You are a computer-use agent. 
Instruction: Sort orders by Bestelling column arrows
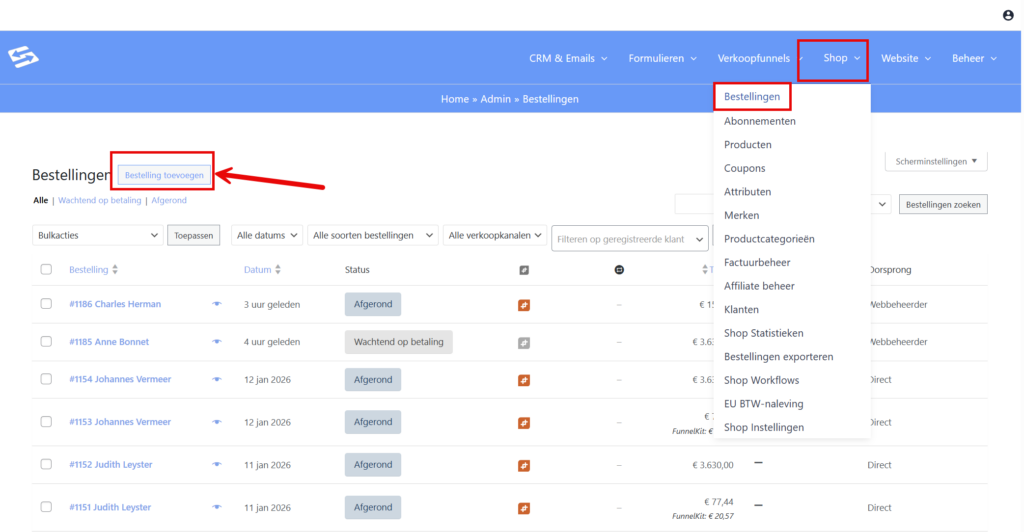(x=115, y=270)
